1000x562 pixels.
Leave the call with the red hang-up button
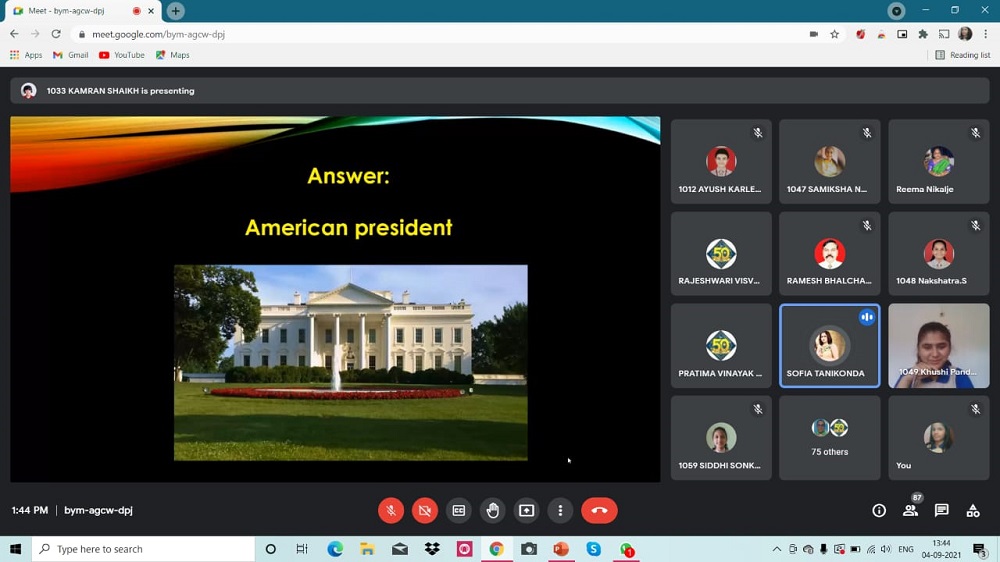pyautogui.click(x=599, y=510)
